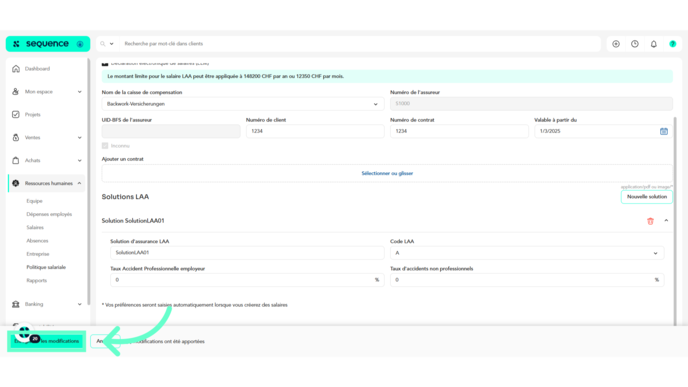688x387 pixels.
Task: Click Sélectionner ou glisser upload link
Action: click(x=387, y=173)
